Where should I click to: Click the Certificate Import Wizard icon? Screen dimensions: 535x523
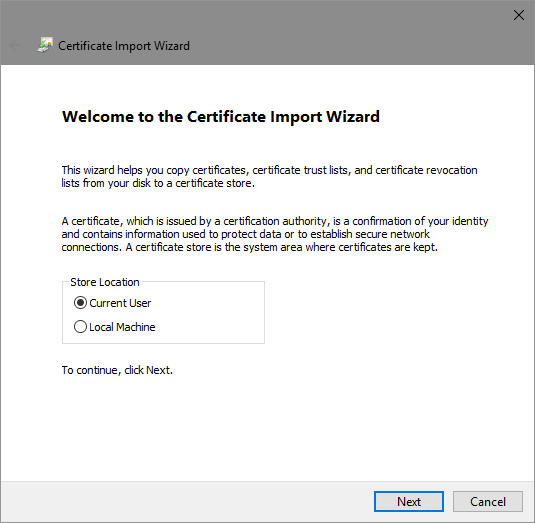coord(45,45)
